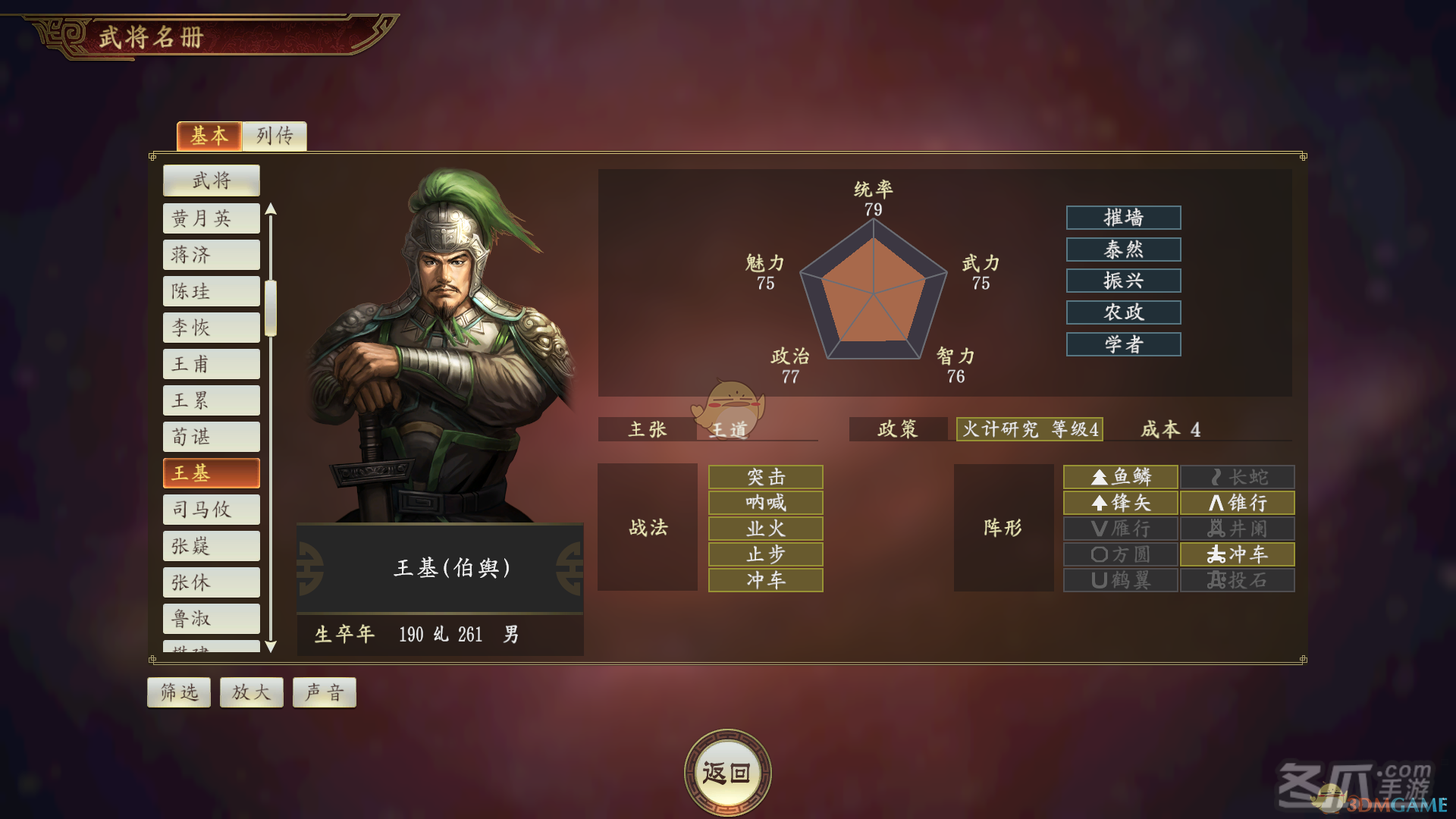This screenshot has width=1456, height=819.
Task: Toggle the 突击 tactic
Action: click(765, 477)
